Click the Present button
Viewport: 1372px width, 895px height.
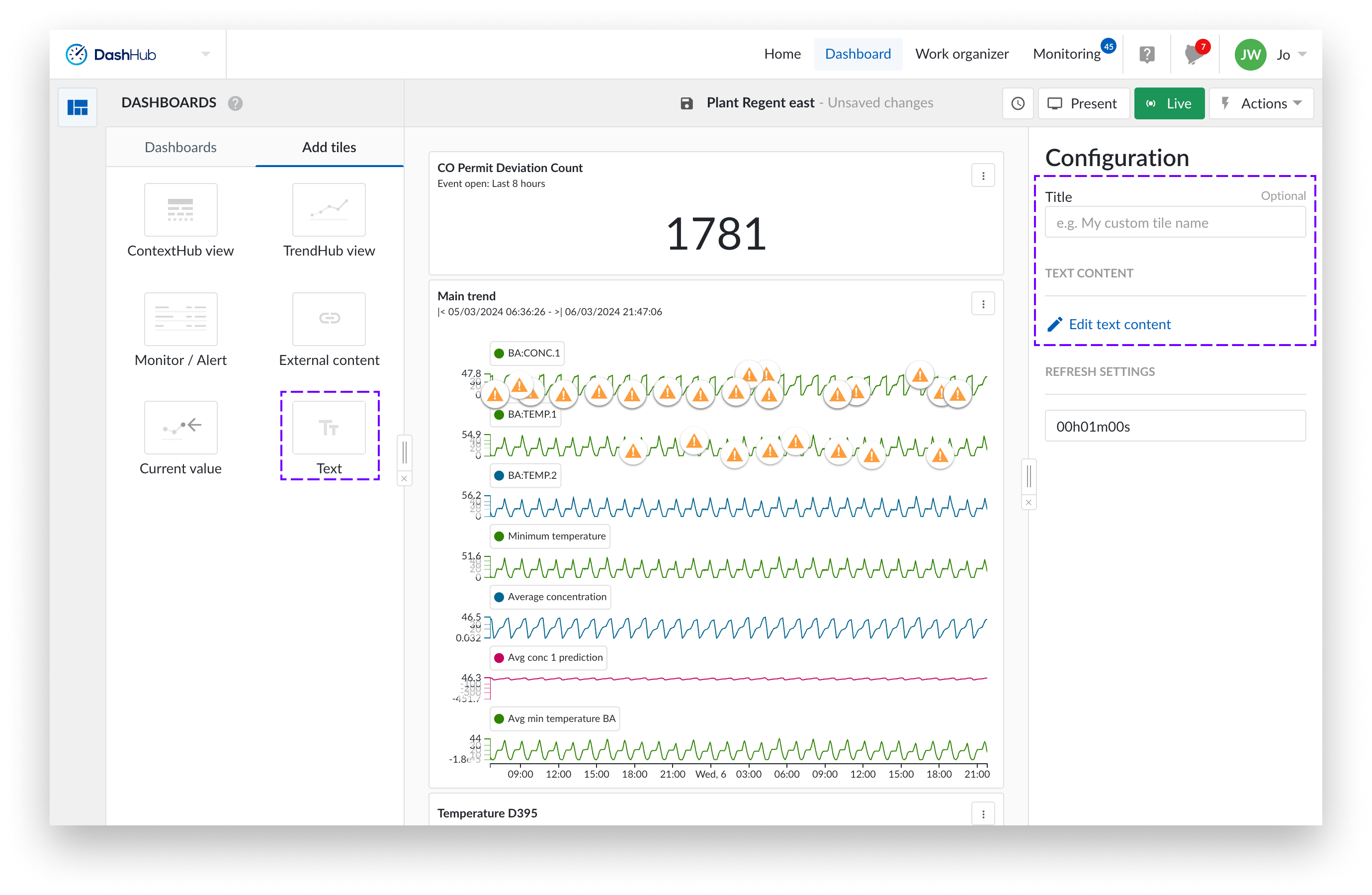1083,103
